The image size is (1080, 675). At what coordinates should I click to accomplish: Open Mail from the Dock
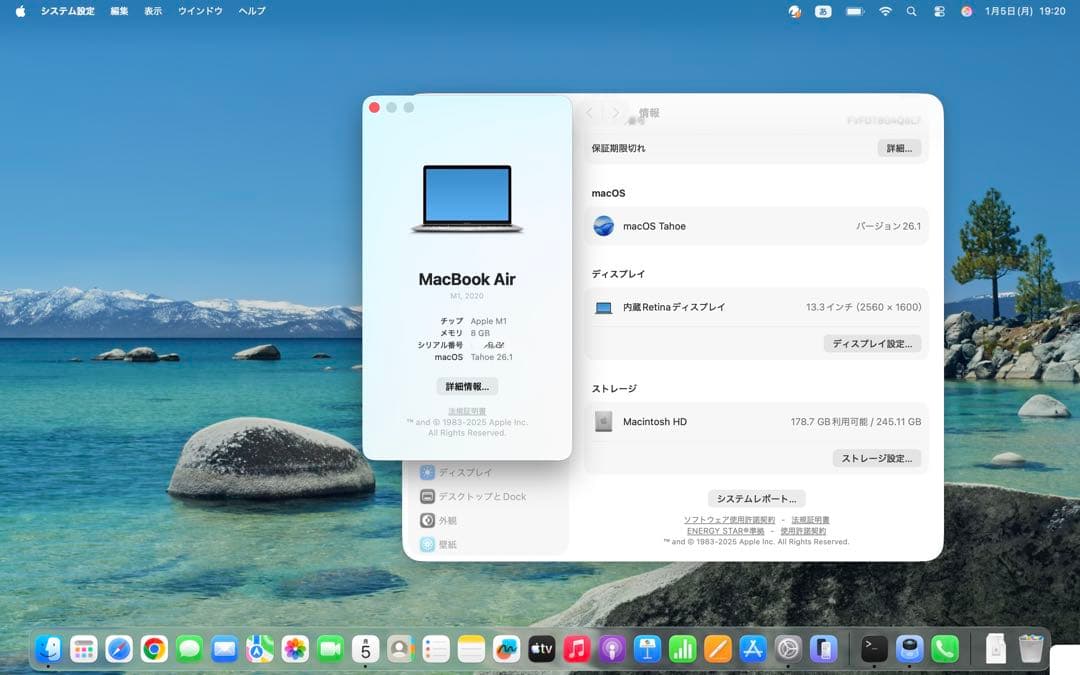[225, 649]
